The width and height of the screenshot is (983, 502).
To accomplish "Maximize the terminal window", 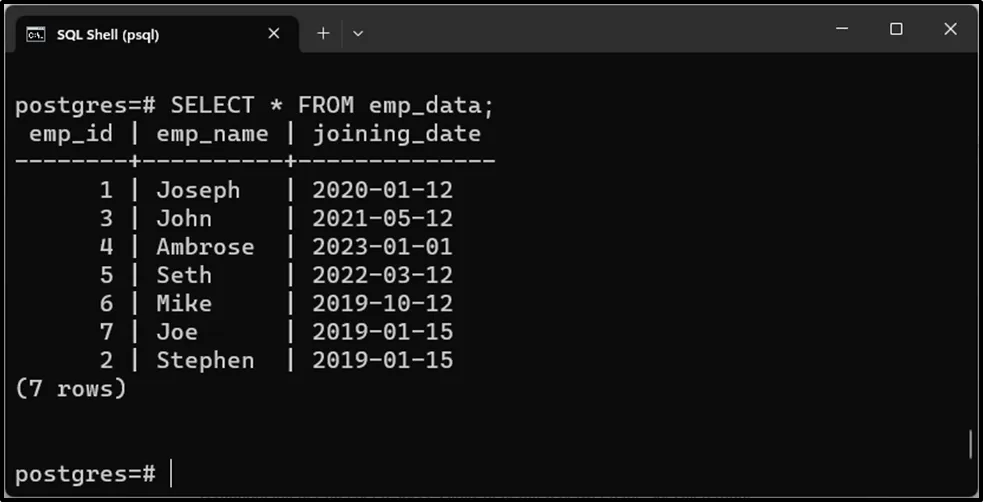I will coord(896,29).
